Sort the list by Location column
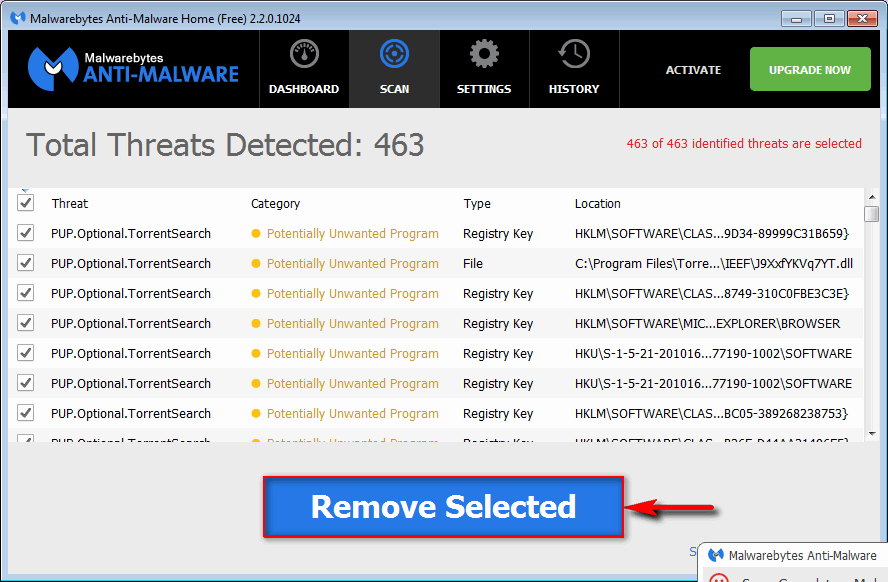 pyautogui.click(x=597, y=204)
